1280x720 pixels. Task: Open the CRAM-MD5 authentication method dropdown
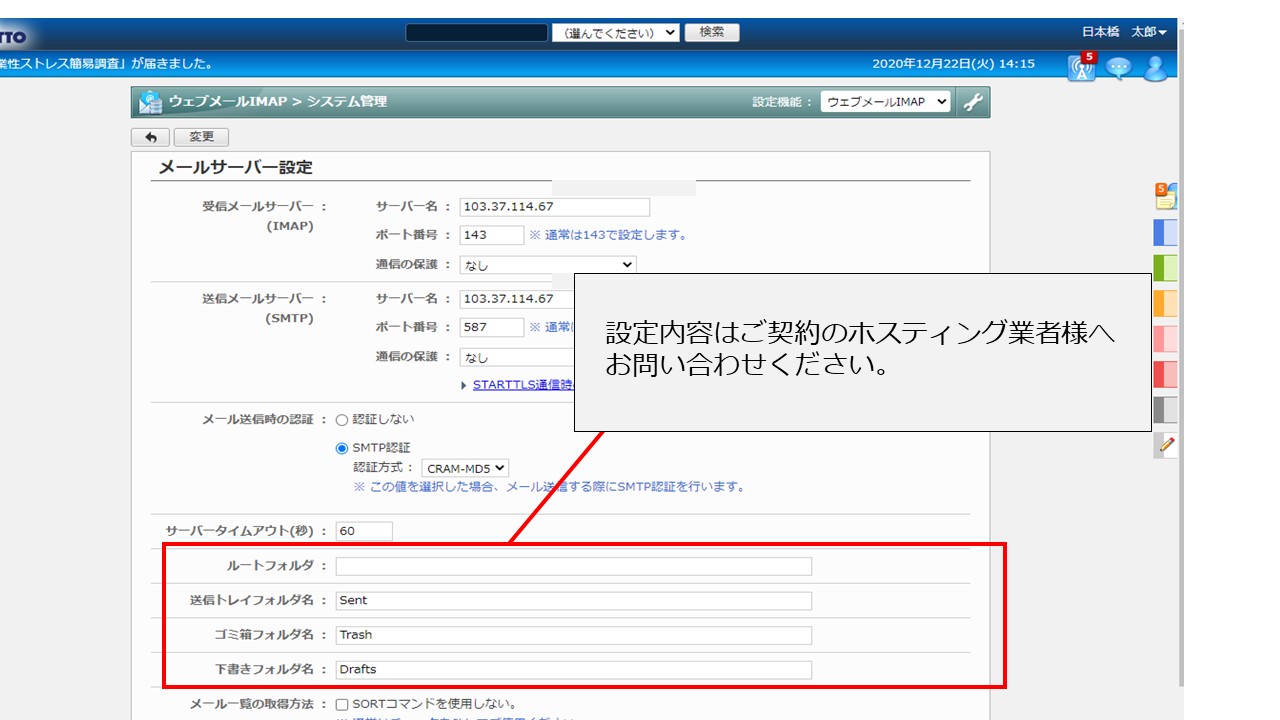point(465,468)
